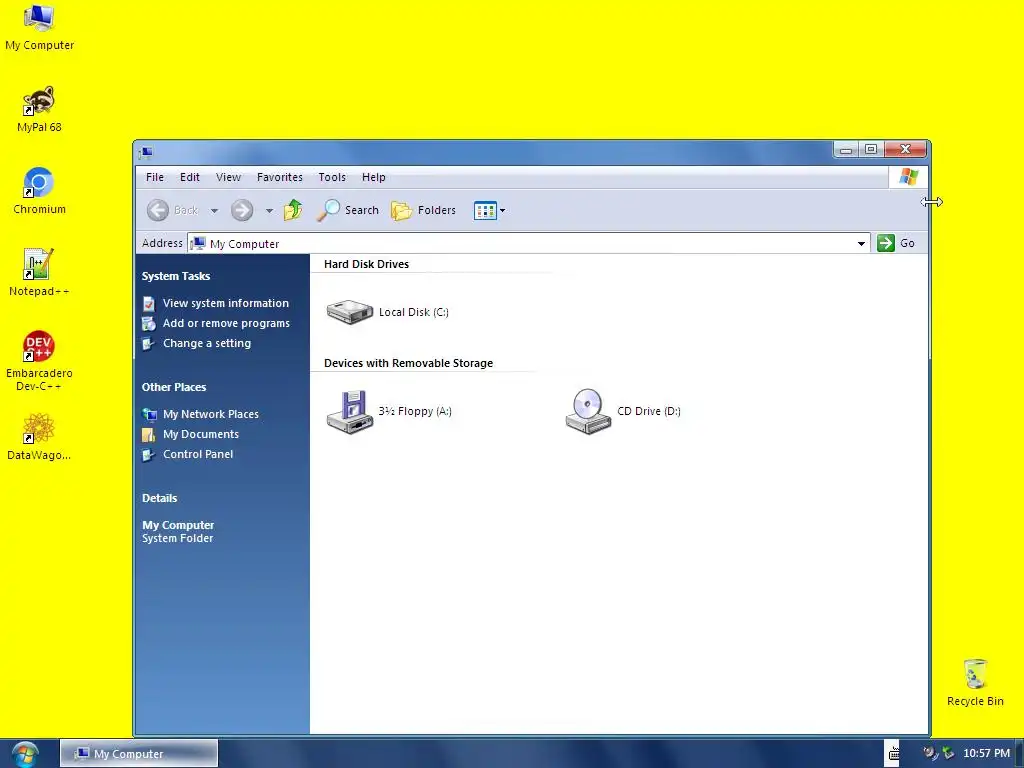
Task: Close the My Computer window
Action: pos(905,150)
